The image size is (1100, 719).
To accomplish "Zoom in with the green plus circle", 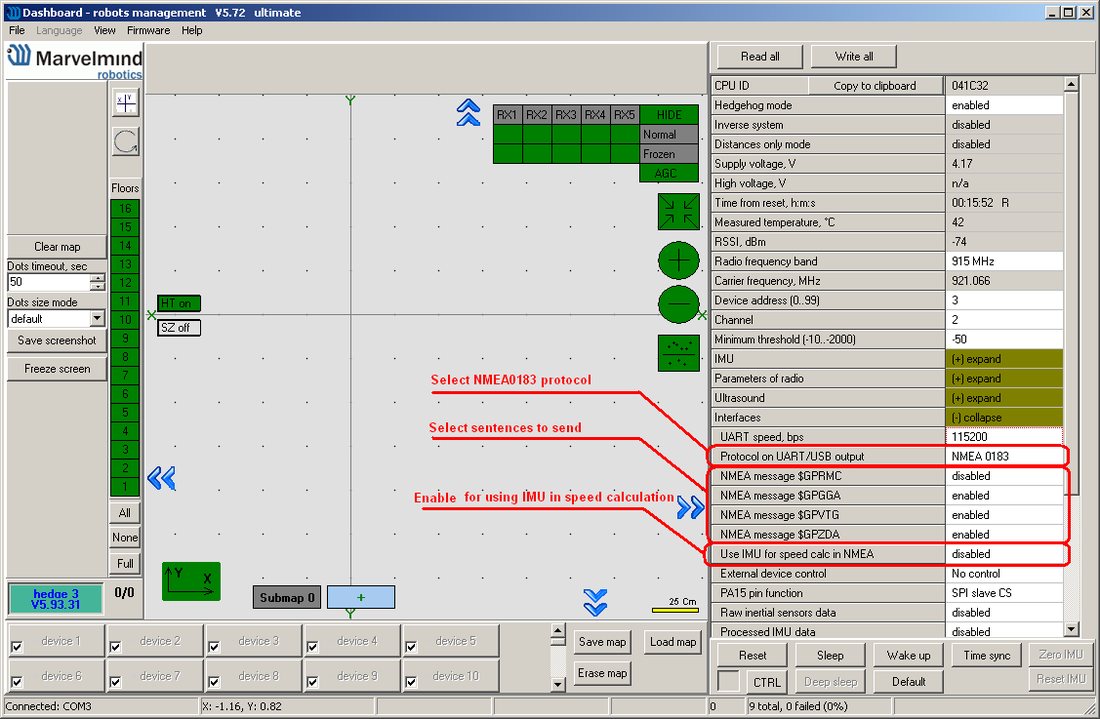I will click(x=678, y=261).
